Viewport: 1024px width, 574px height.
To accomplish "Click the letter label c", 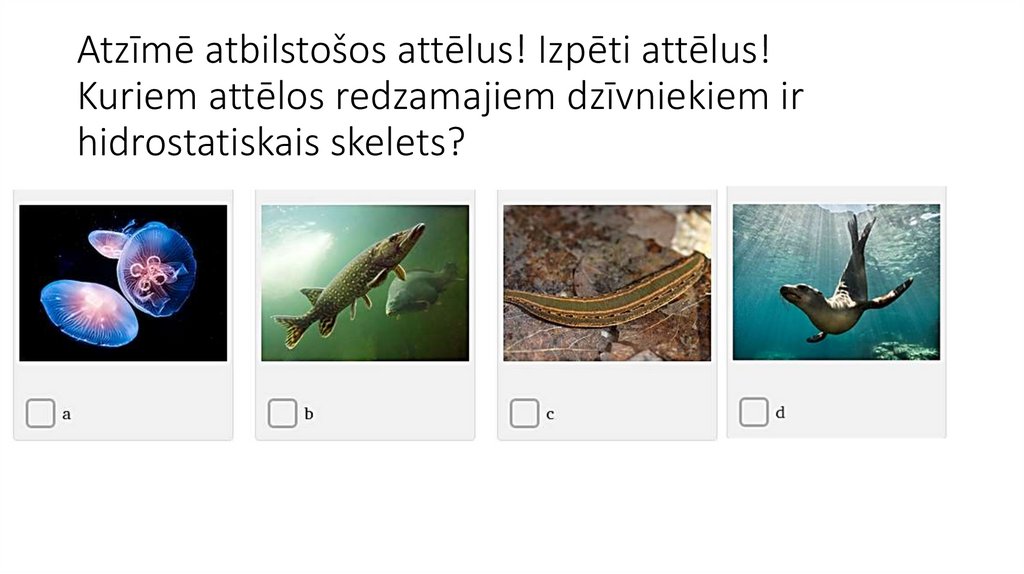I will point(550,415).
